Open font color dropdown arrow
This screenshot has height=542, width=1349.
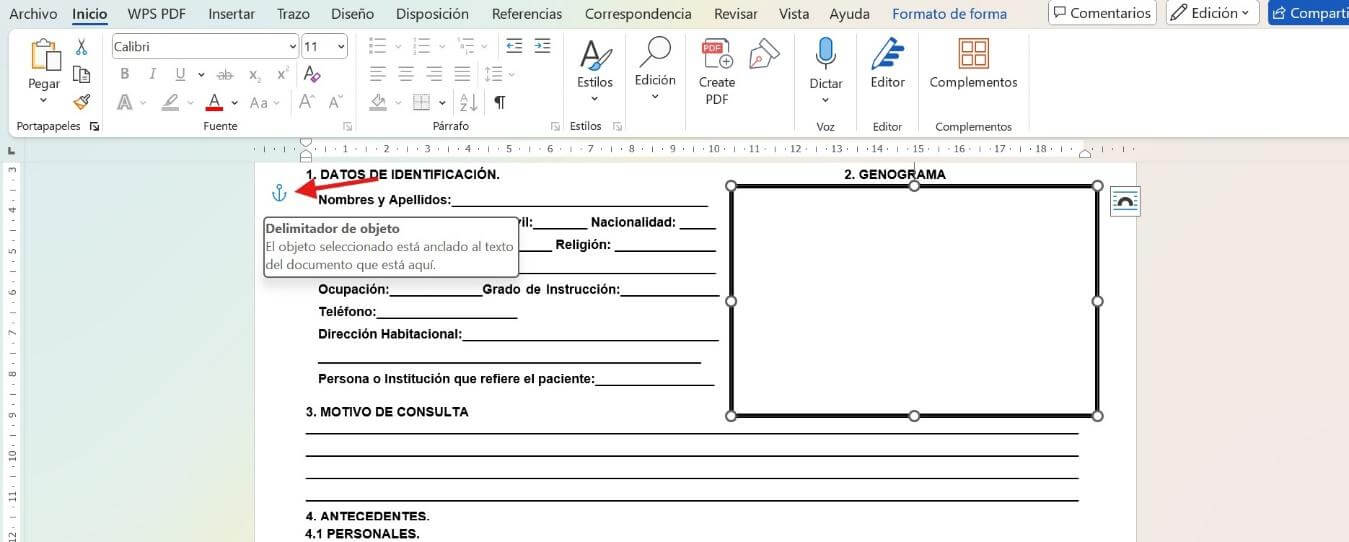pyautogui.click(x=234, y=103)
